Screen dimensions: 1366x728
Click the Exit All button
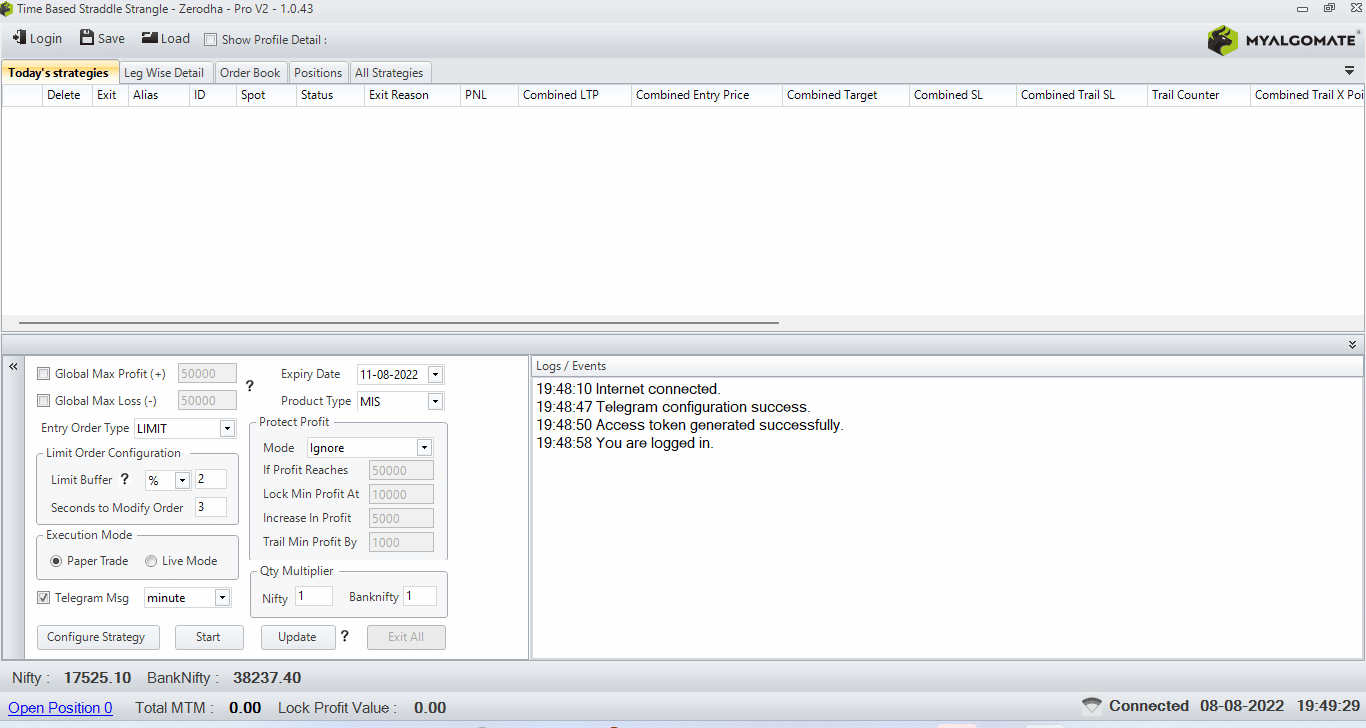tap(406, 637)
